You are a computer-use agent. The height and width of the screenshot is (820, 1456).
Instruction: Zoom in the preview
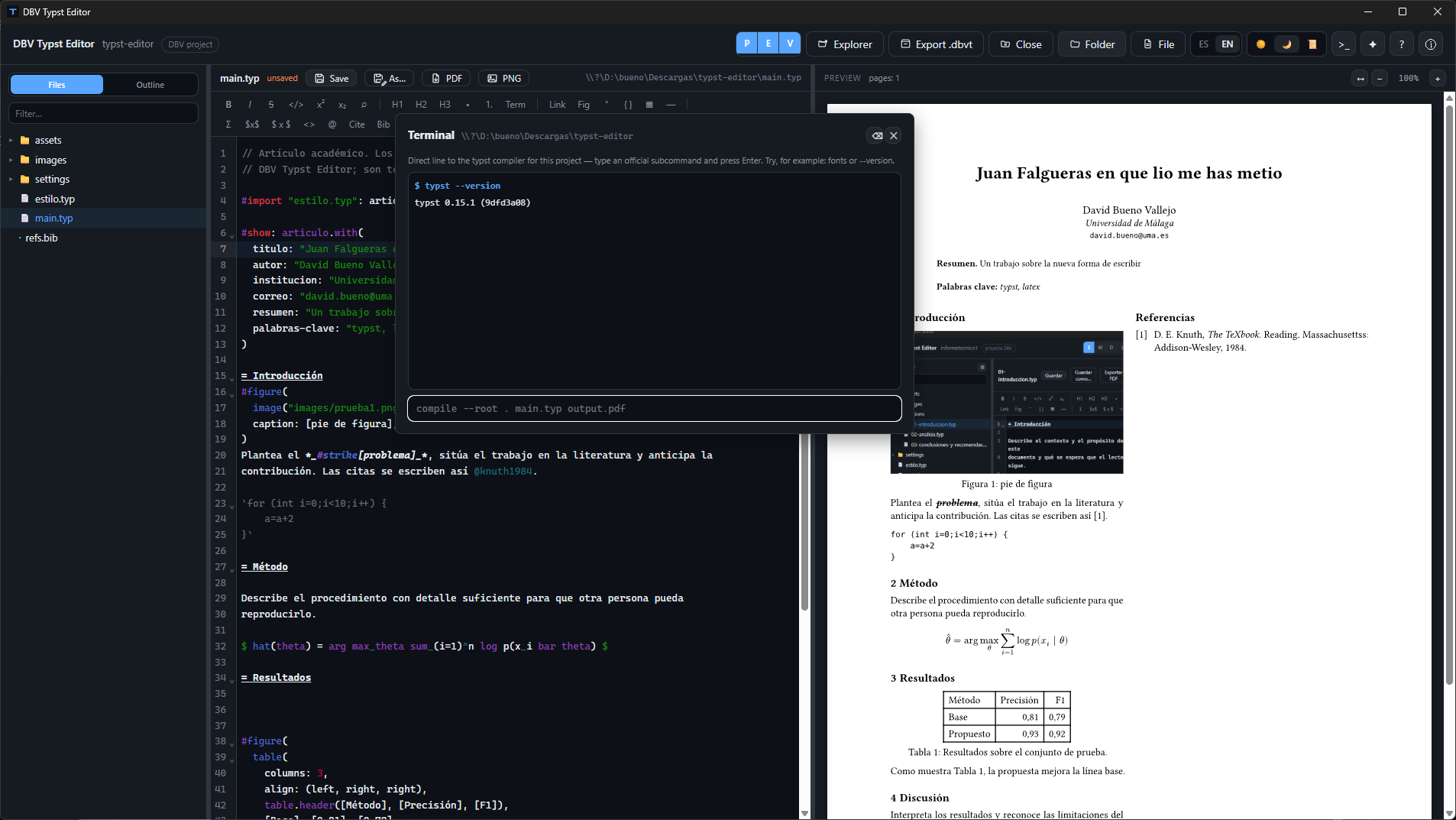coord(1438,78)
